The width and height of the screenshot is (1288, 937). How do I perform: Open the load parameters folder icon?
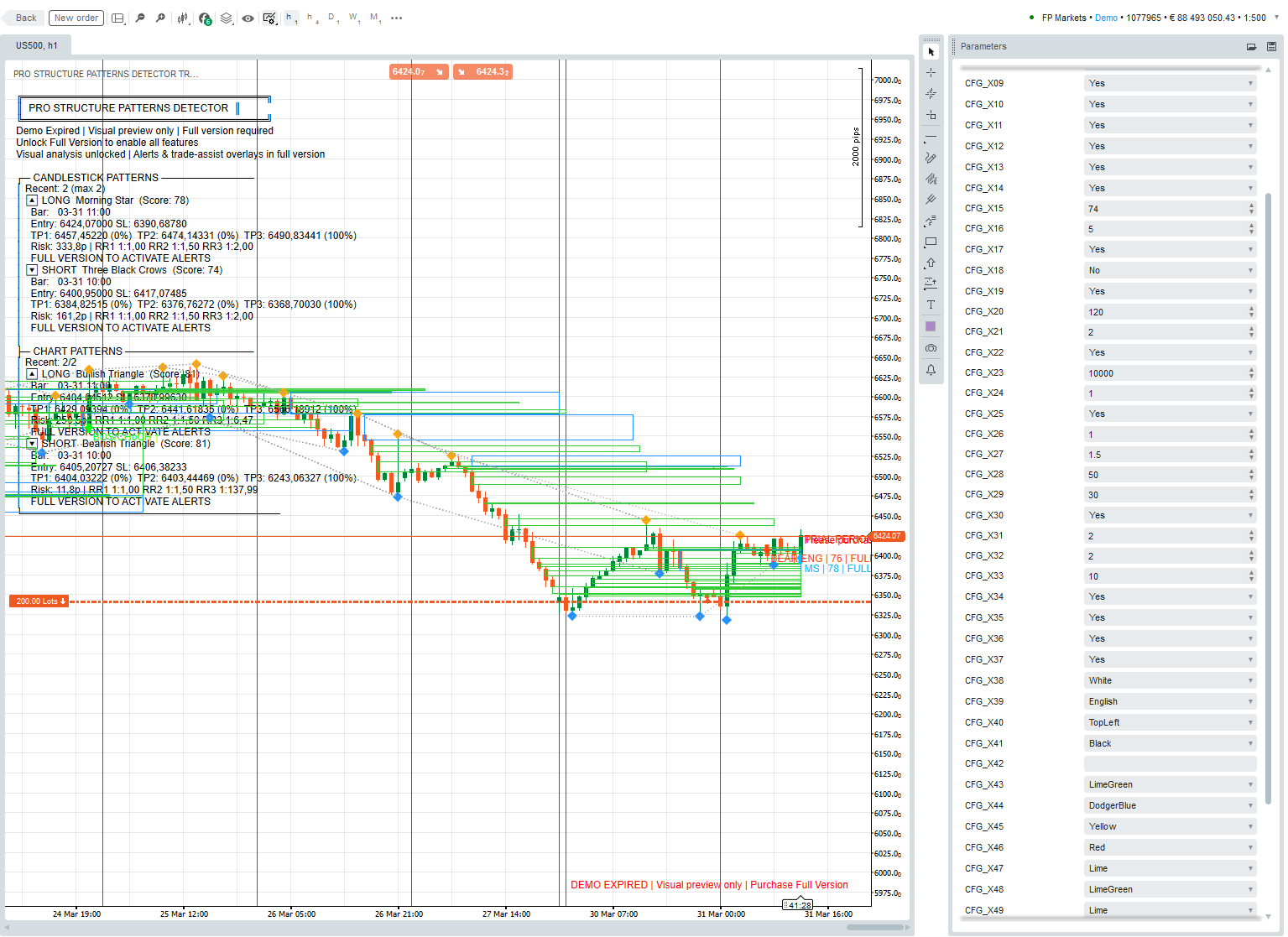tap(1251, 47)
